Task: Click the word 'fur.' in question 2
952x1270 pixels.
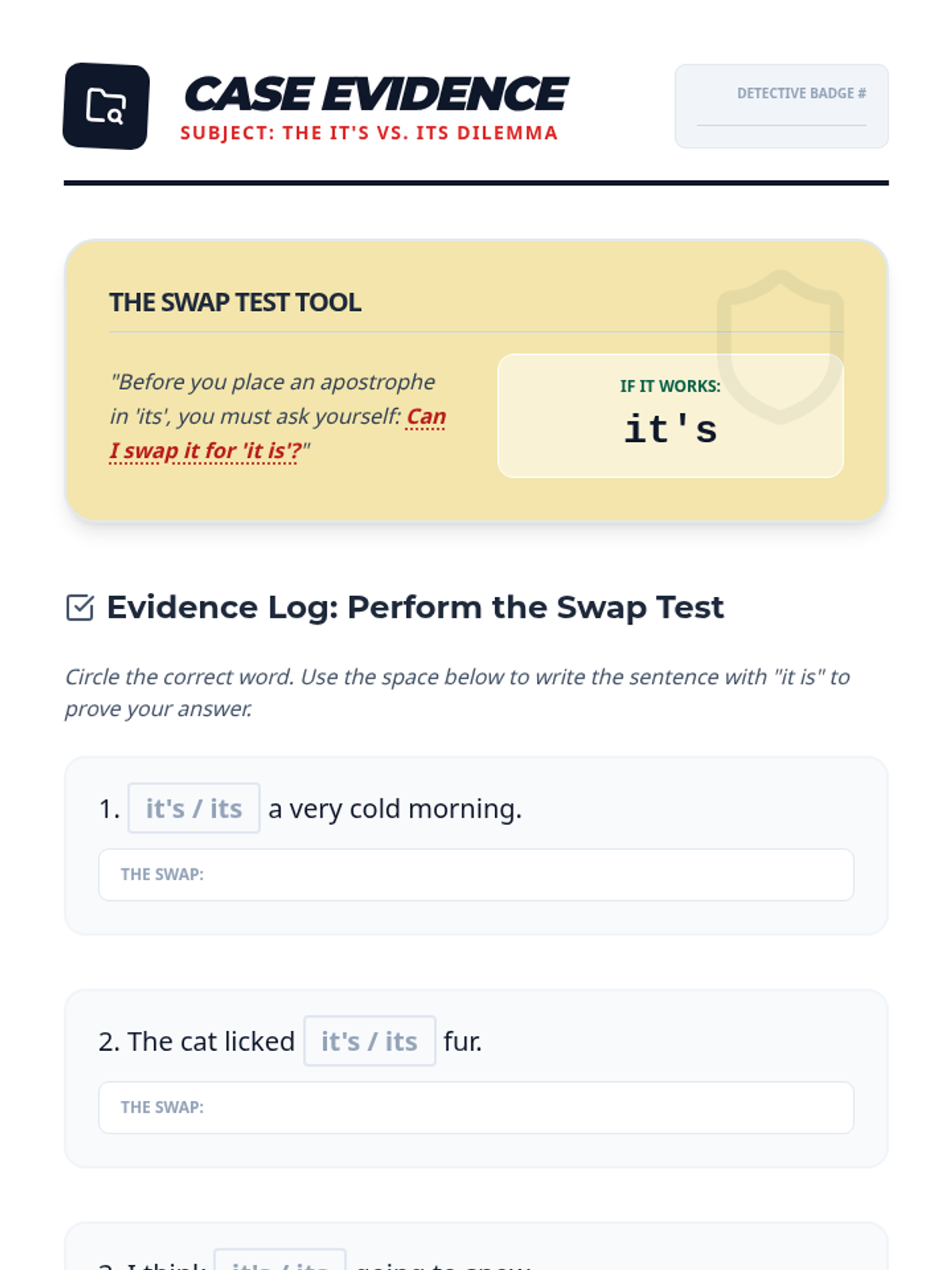Action: click(463, 1041)
